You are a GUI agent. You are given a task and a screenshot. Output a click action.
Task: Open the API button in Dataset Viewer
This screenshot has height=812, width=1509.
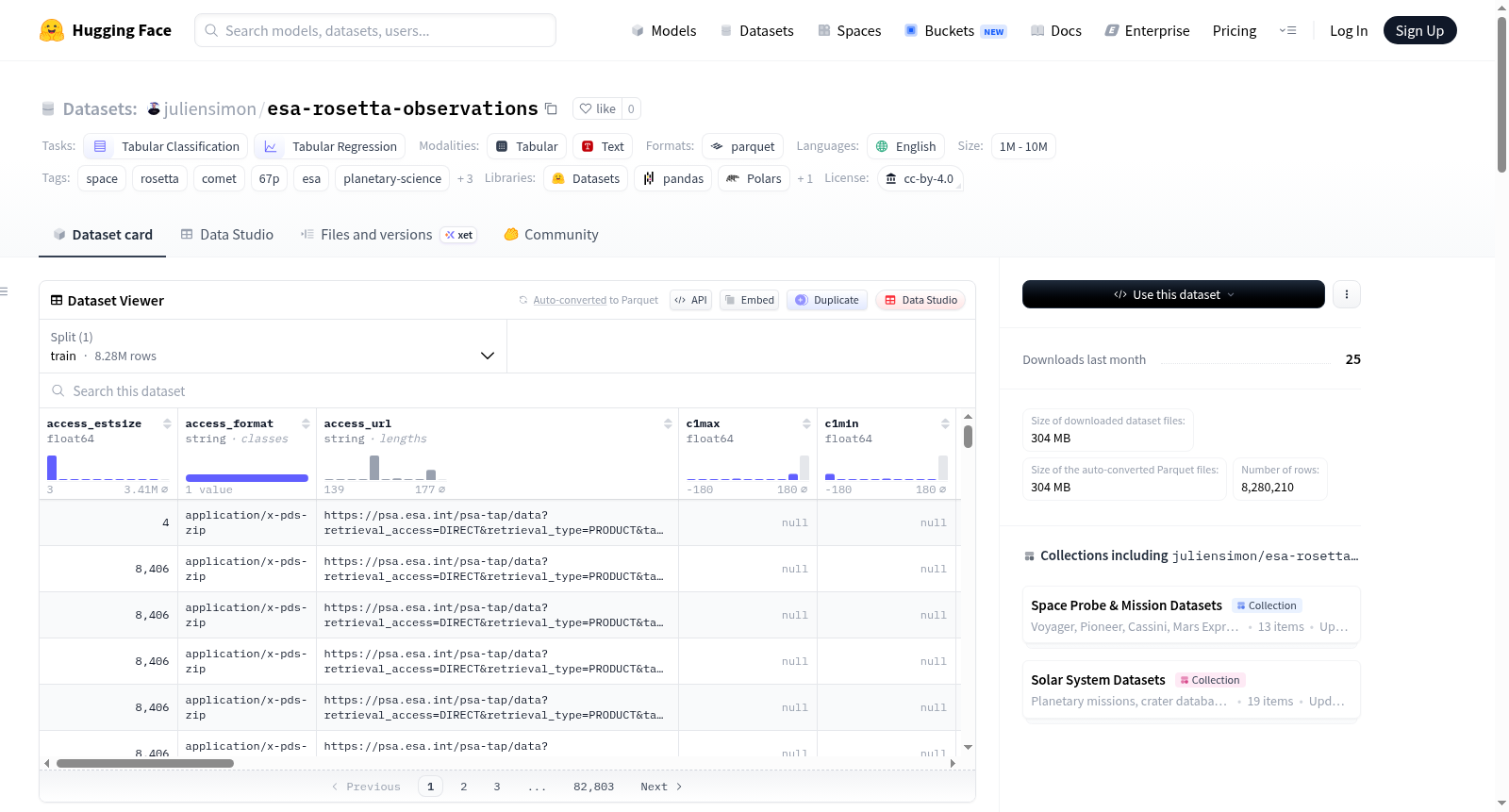[x=690, y=300]
